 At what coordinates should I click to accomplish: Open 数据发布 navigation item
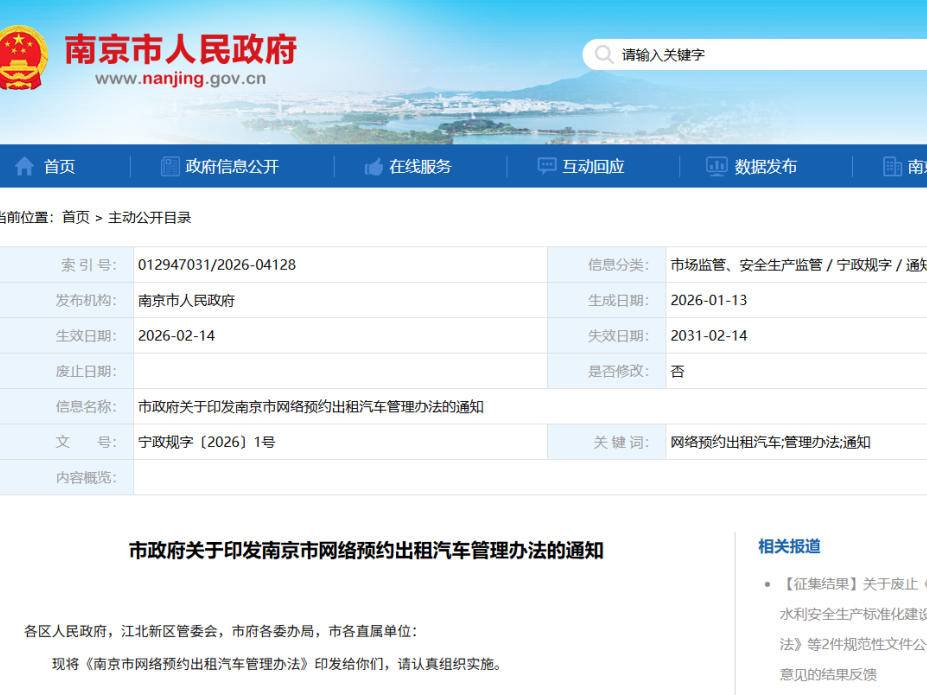765,167
